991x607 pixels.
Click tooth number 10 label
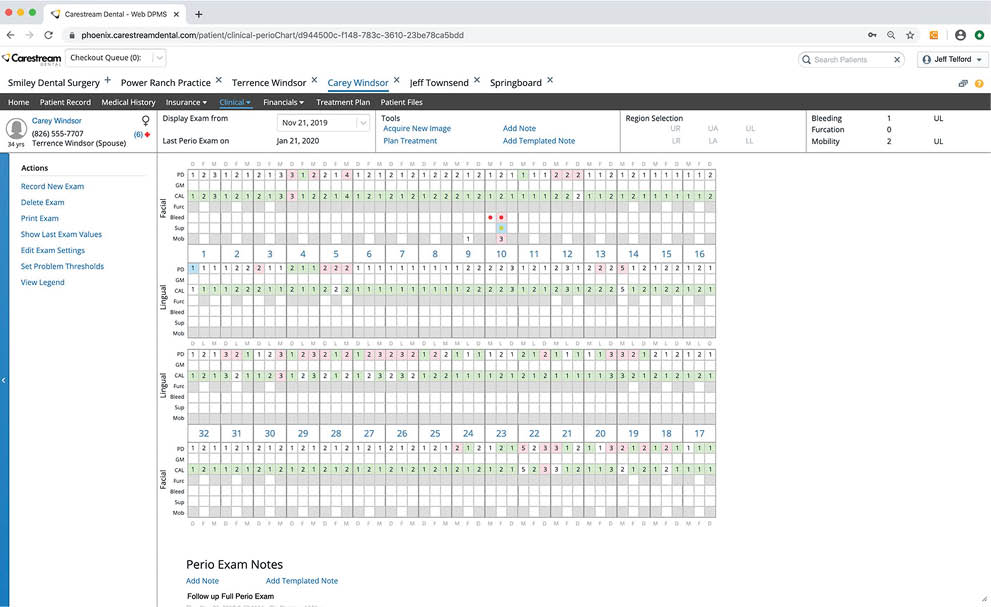(x=501, y=254)
